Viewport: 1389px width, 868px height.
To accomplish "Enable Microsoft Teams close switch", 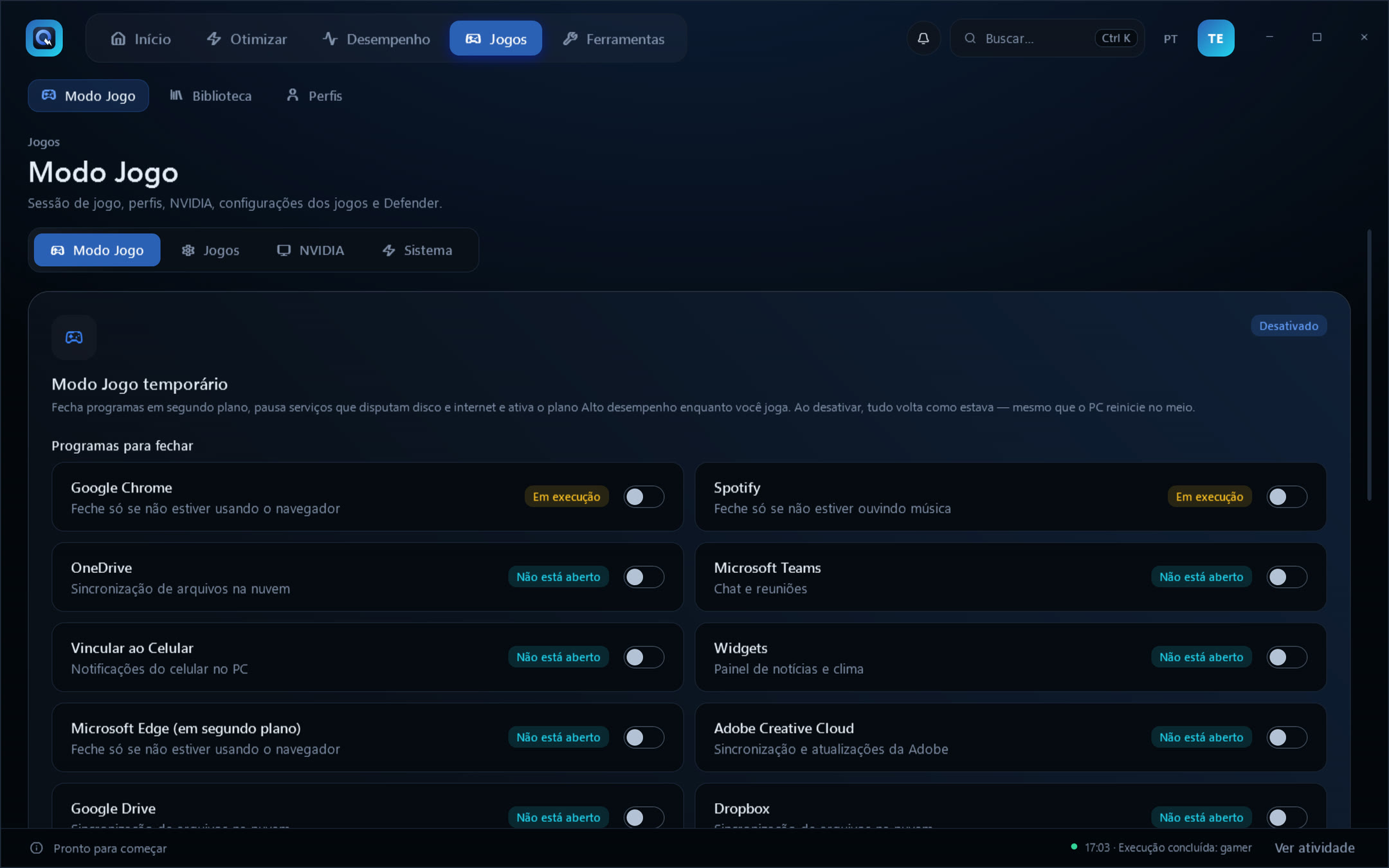I will [x=1287, y=577].
